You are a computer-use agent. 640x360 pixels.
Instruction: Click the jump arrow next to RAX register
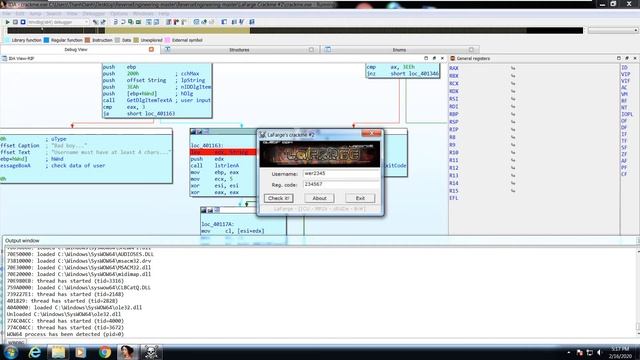click(x=513, y=68)
